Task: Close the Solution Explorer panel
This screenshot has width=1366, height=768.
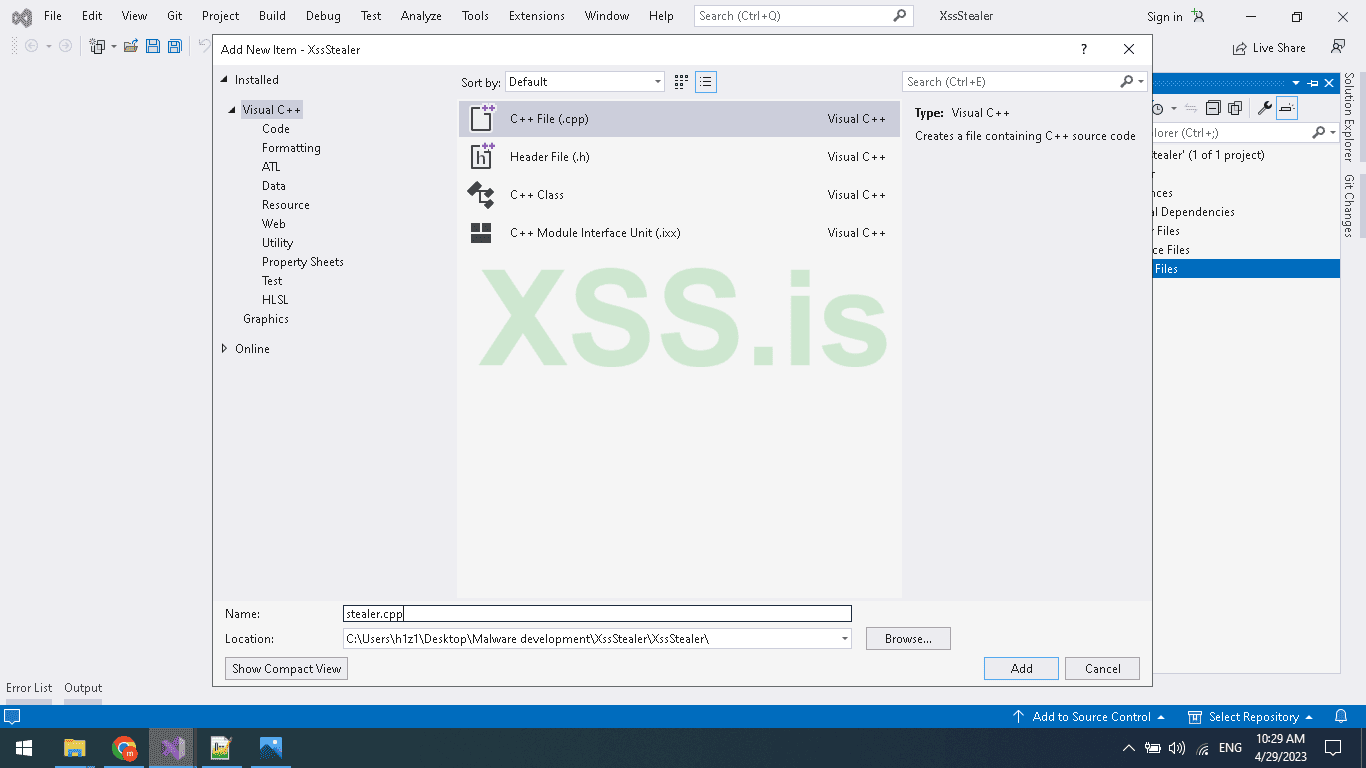Action: 1329,83
